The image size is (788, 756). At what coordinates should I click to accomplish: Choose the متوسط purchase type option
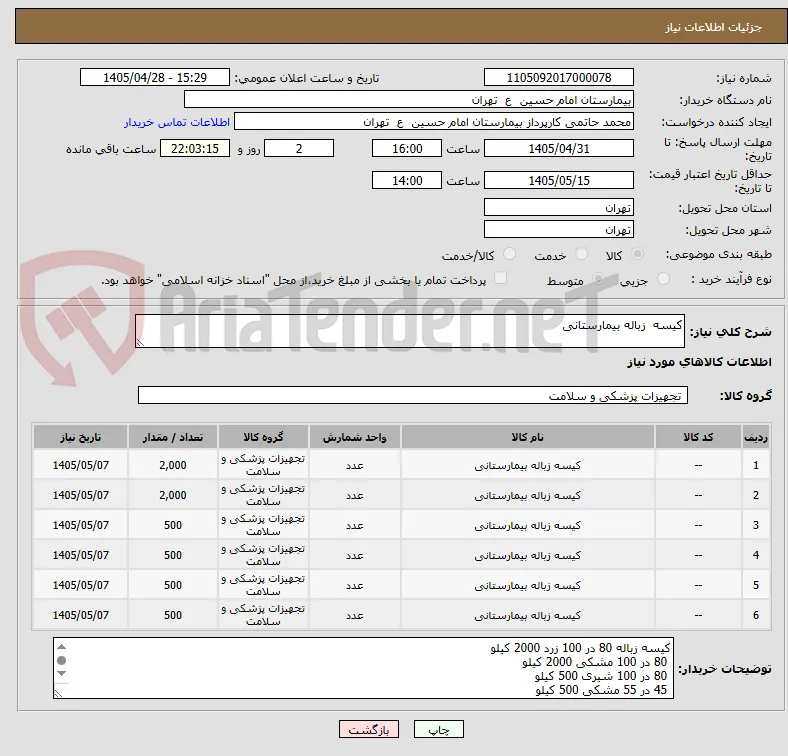[598, 279]
